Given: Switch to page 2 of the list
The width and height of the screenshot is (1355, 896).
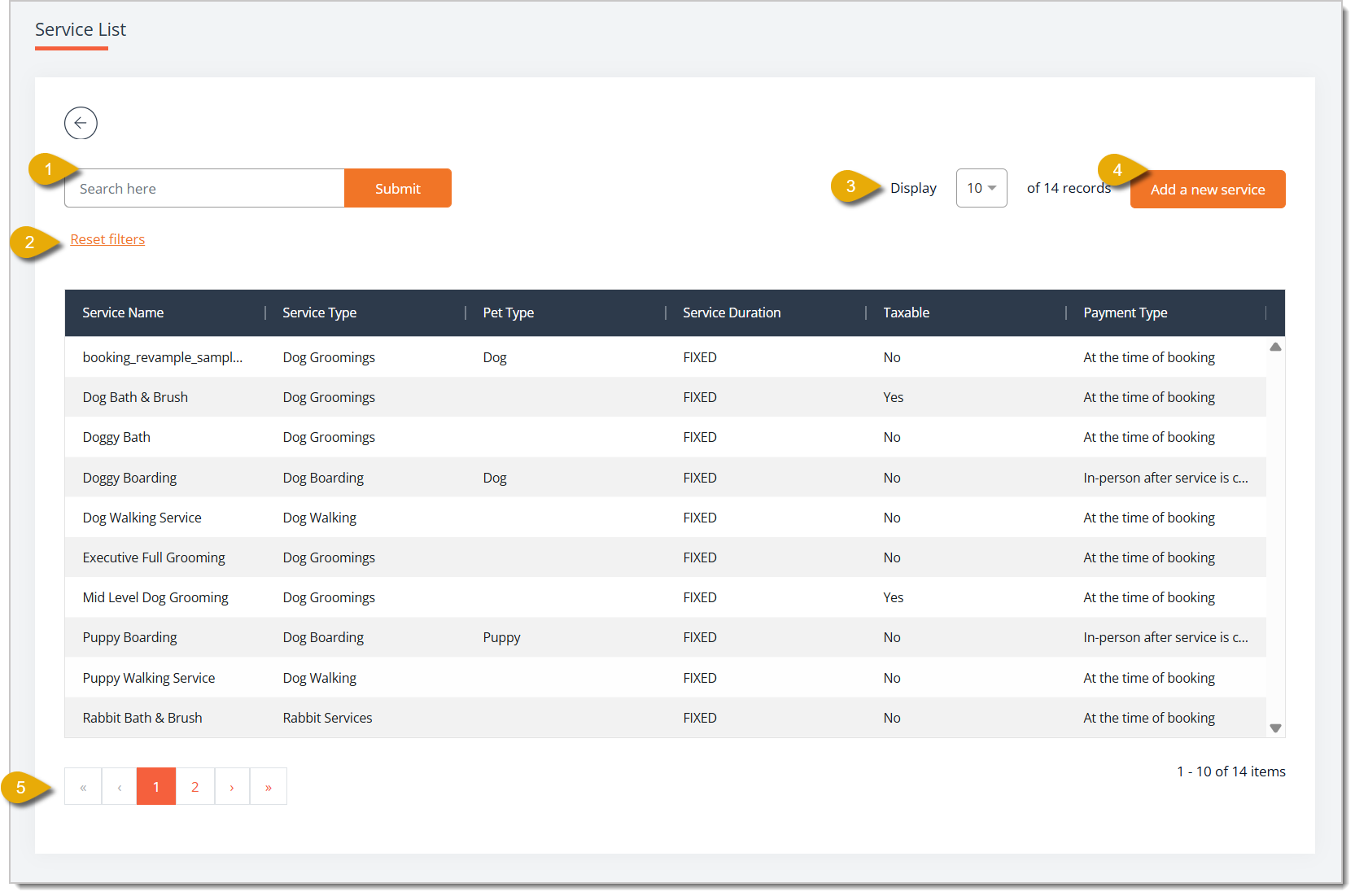Looking at the screenshot, I should pos(195,787).
